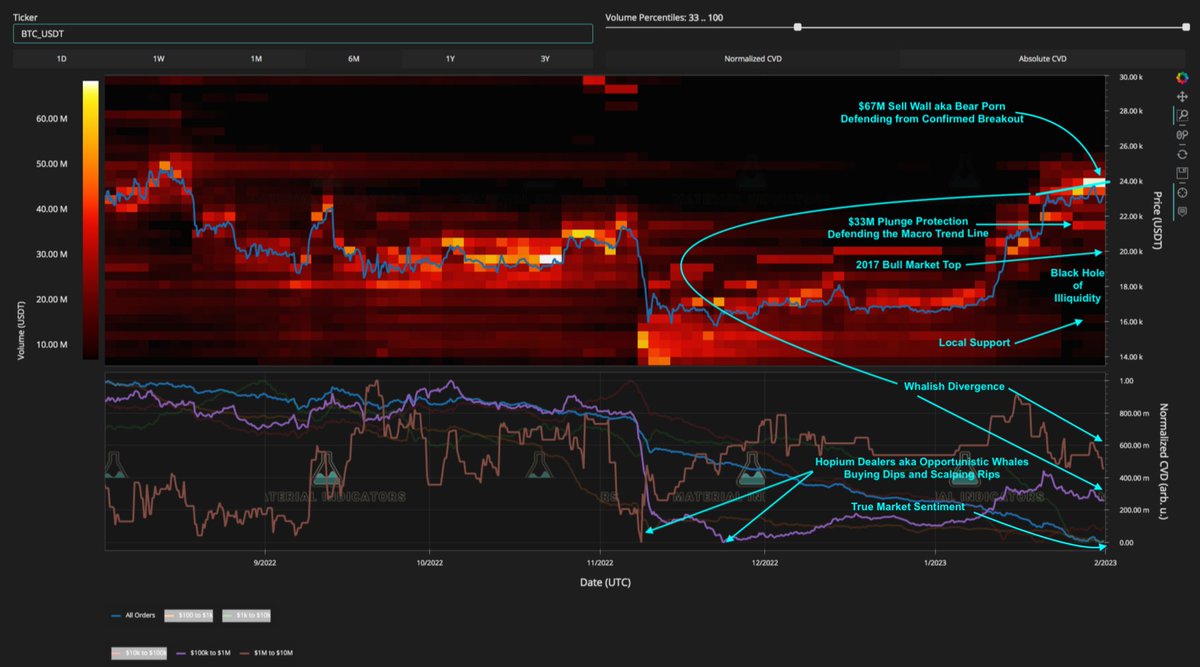Click the Date (UTC) axis title

(603, 581)
